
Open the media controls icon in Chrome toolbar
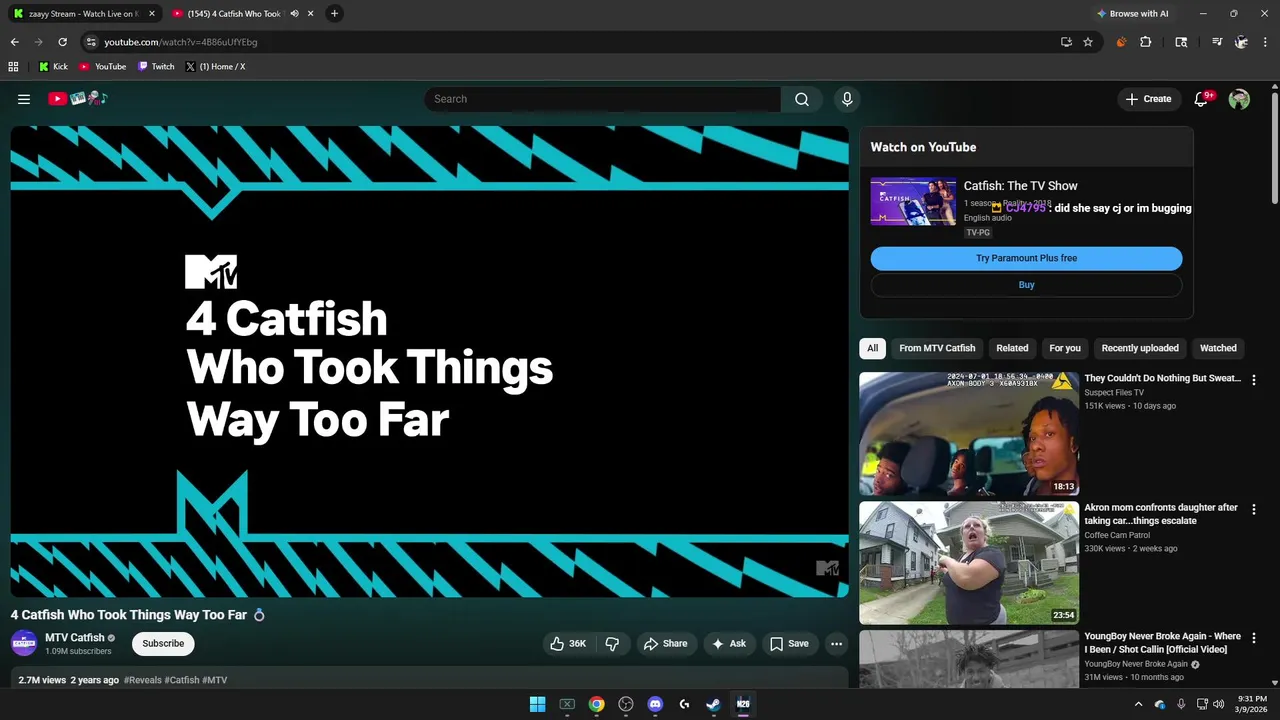[1217, 42]
